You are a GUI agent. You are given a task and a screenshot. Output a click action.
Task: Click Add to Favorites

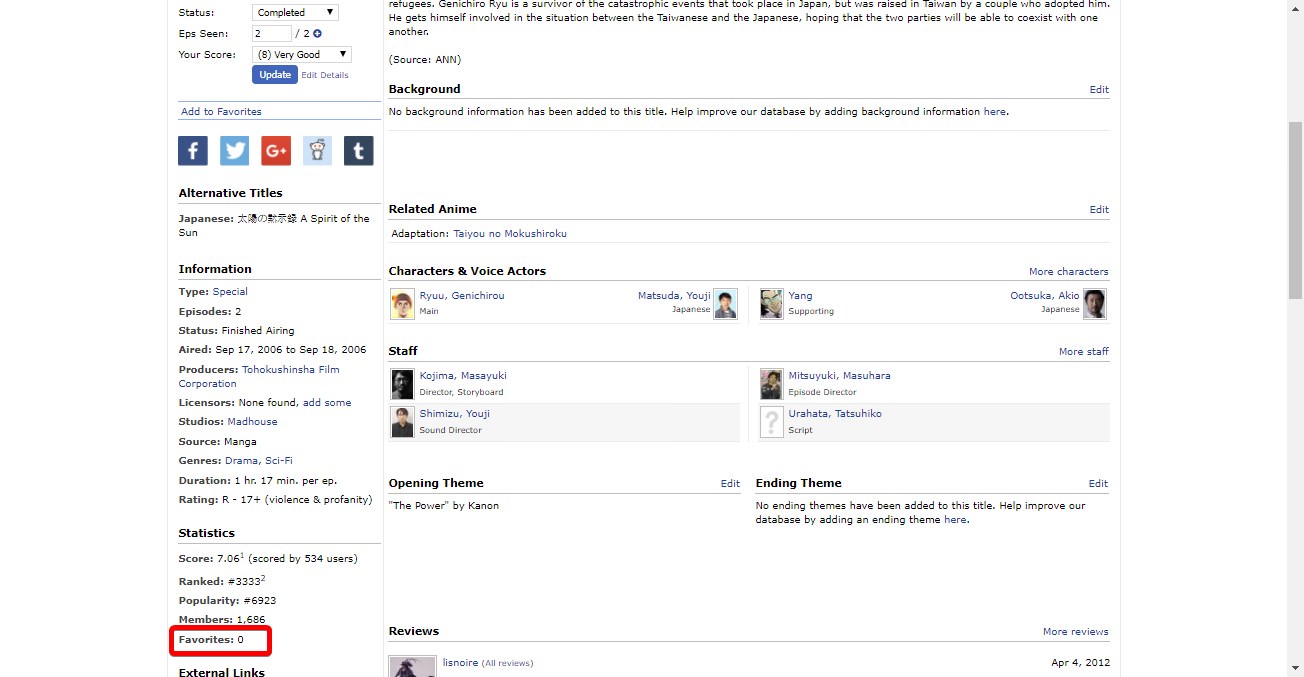(x=221, y=112)
